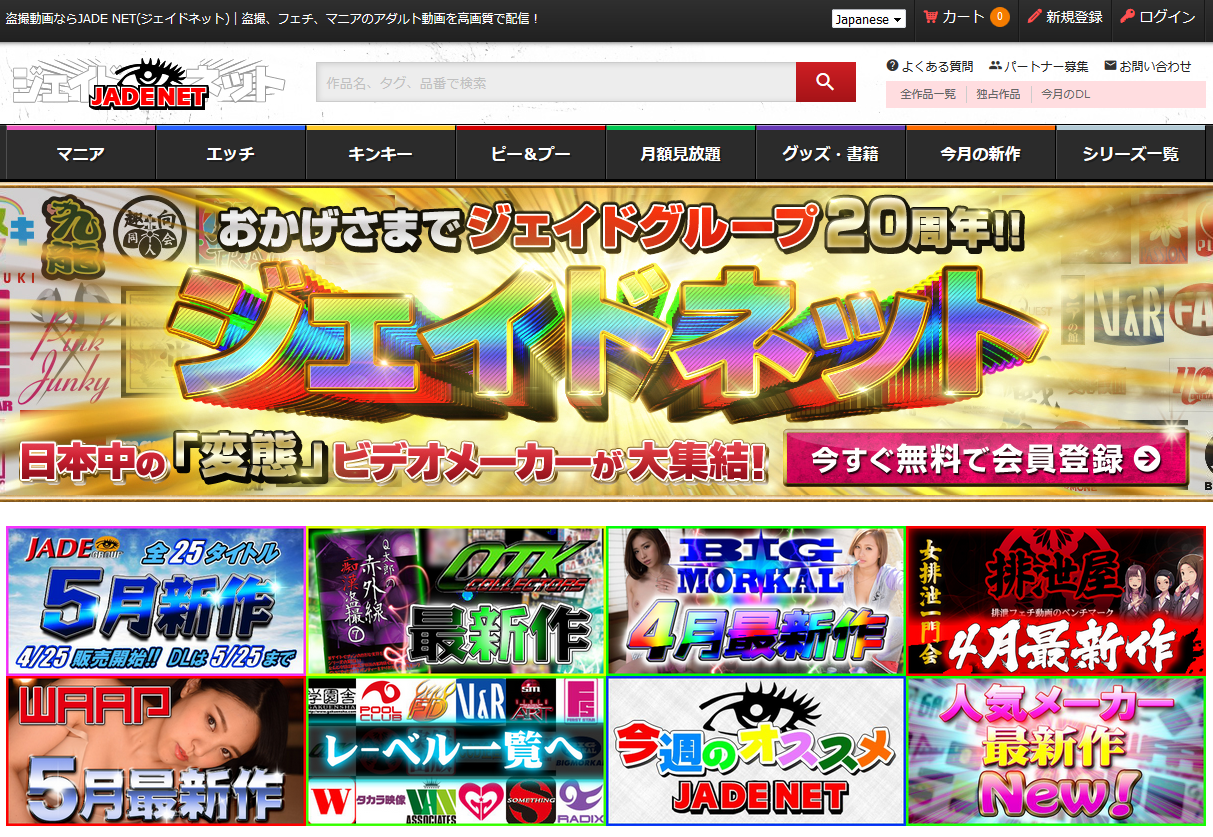The height and width of the screenshot is (837, 1213).
Task: Open the マニア menu tab
Action: coord(81,153)
